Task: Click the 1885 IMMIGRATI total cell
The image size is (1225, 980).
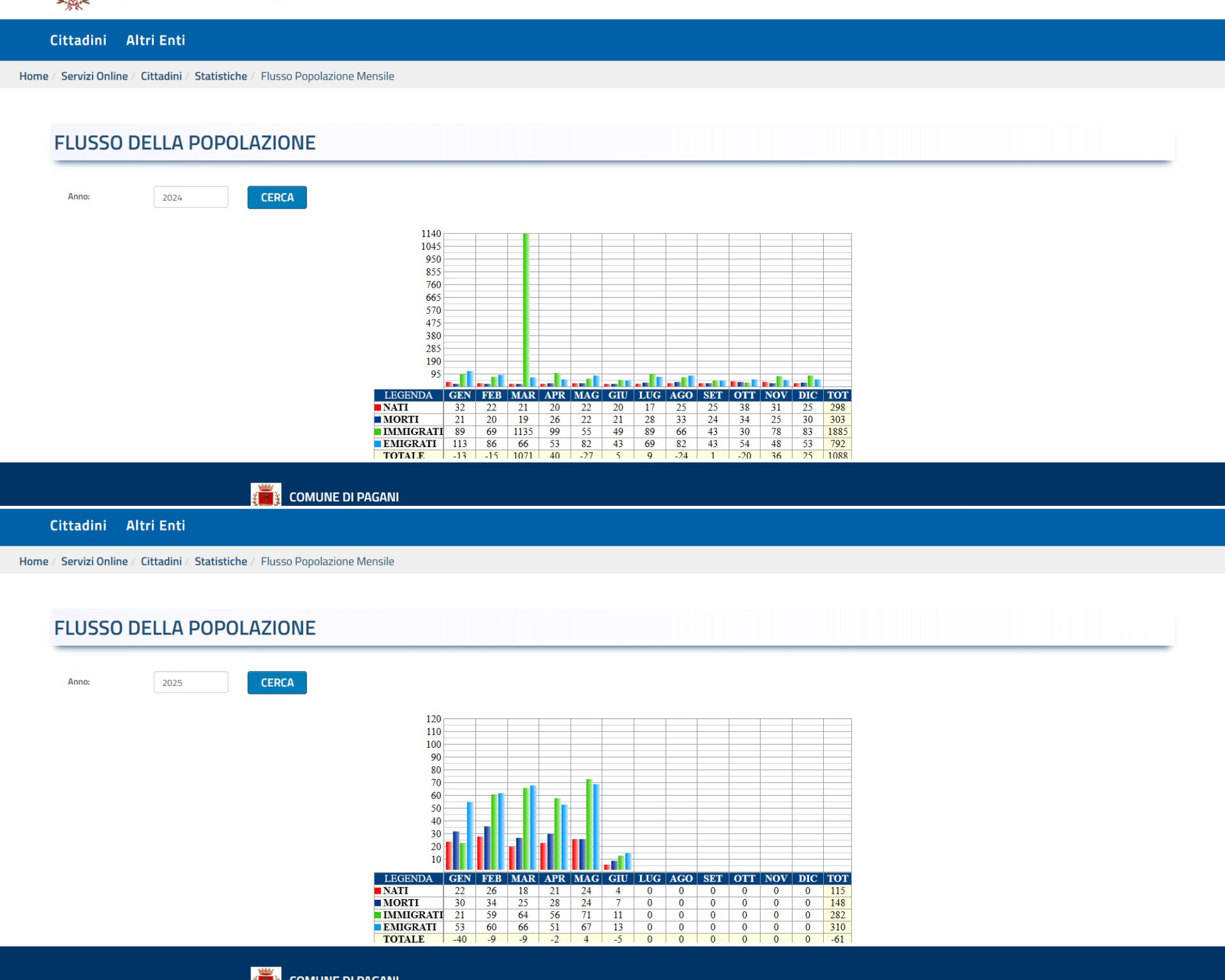Action: tap(837, 432)
